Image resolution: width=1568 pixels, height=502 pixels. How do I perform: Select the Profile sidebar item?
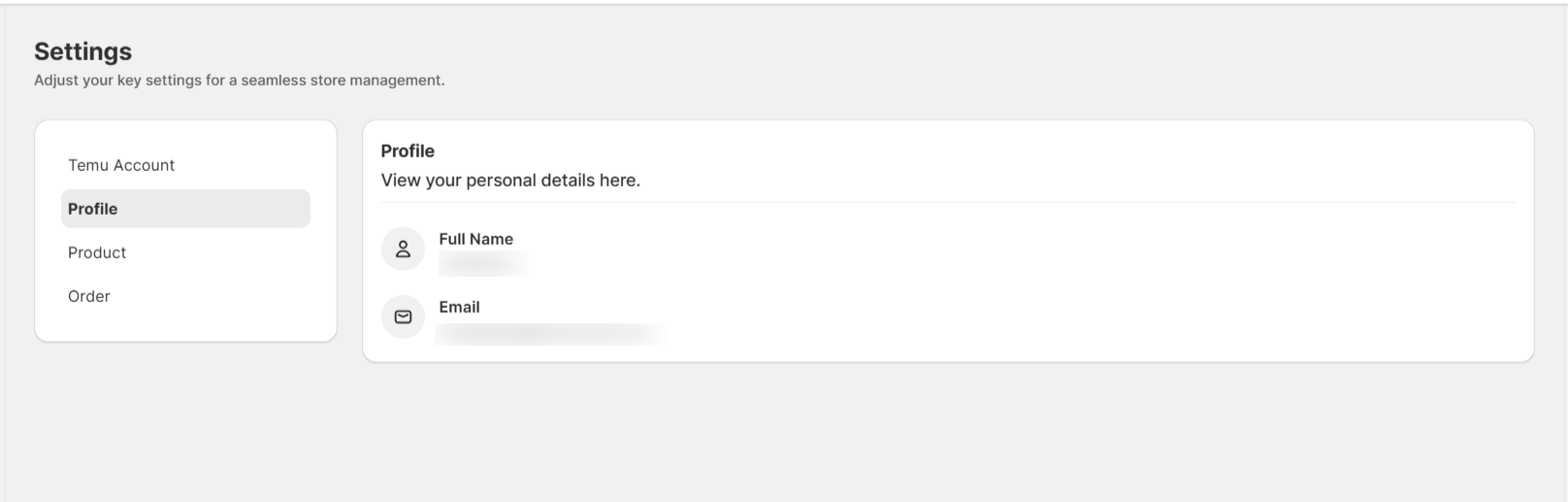click(185, 209)
